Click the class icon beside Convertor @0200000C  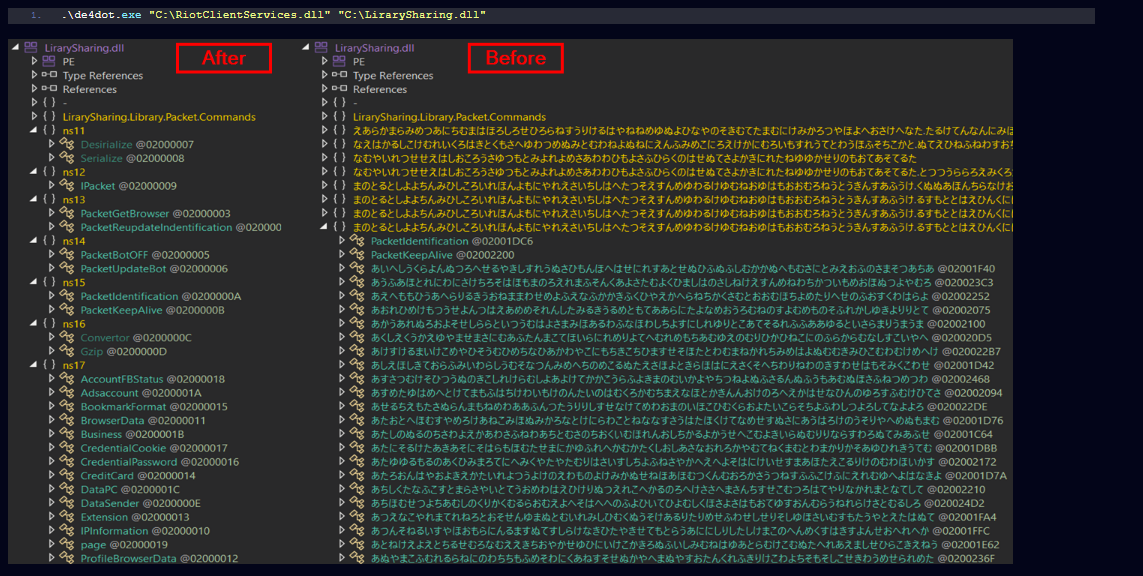point(67,338)
